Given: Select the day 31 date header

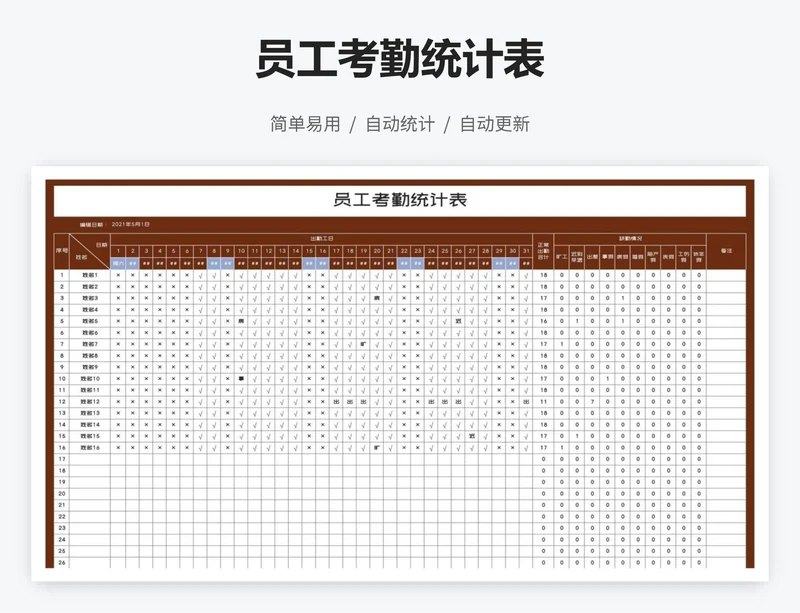Looking at the screenshot, I should pos(526,251).
